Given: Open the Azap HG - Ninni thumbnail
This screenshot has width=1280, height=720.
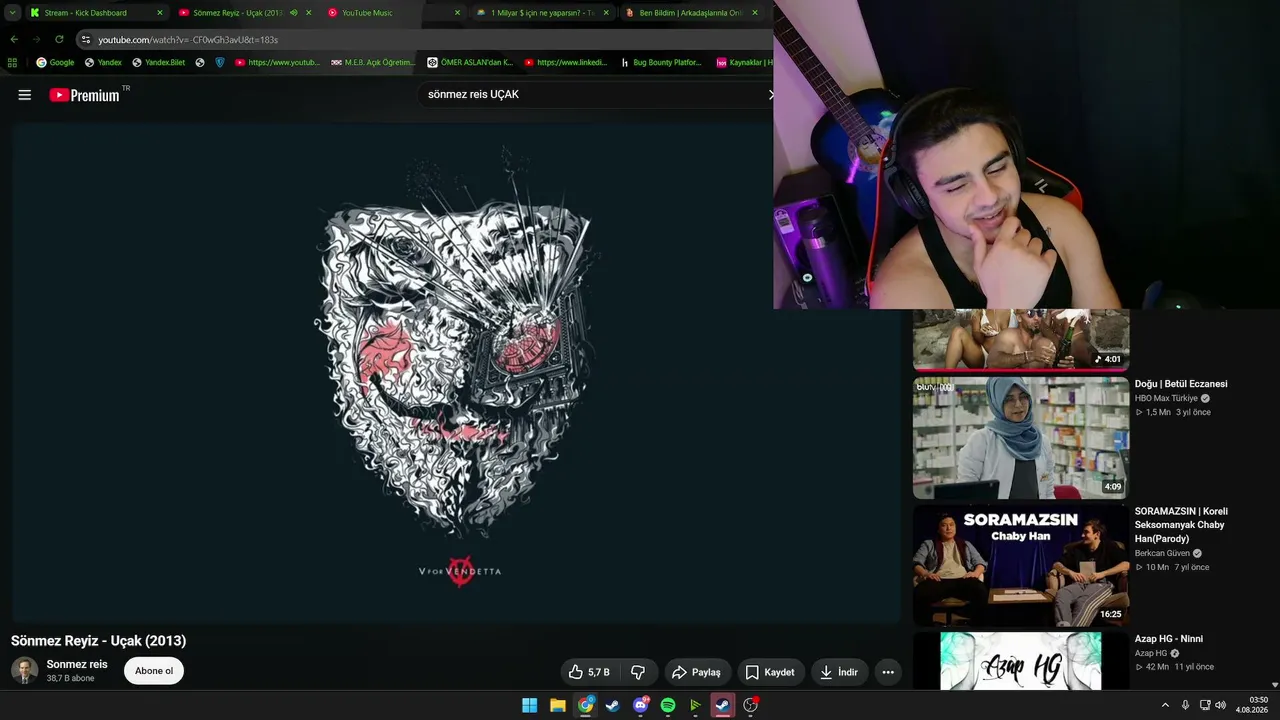Looking at the screenshot, I should pos(1021,661).
